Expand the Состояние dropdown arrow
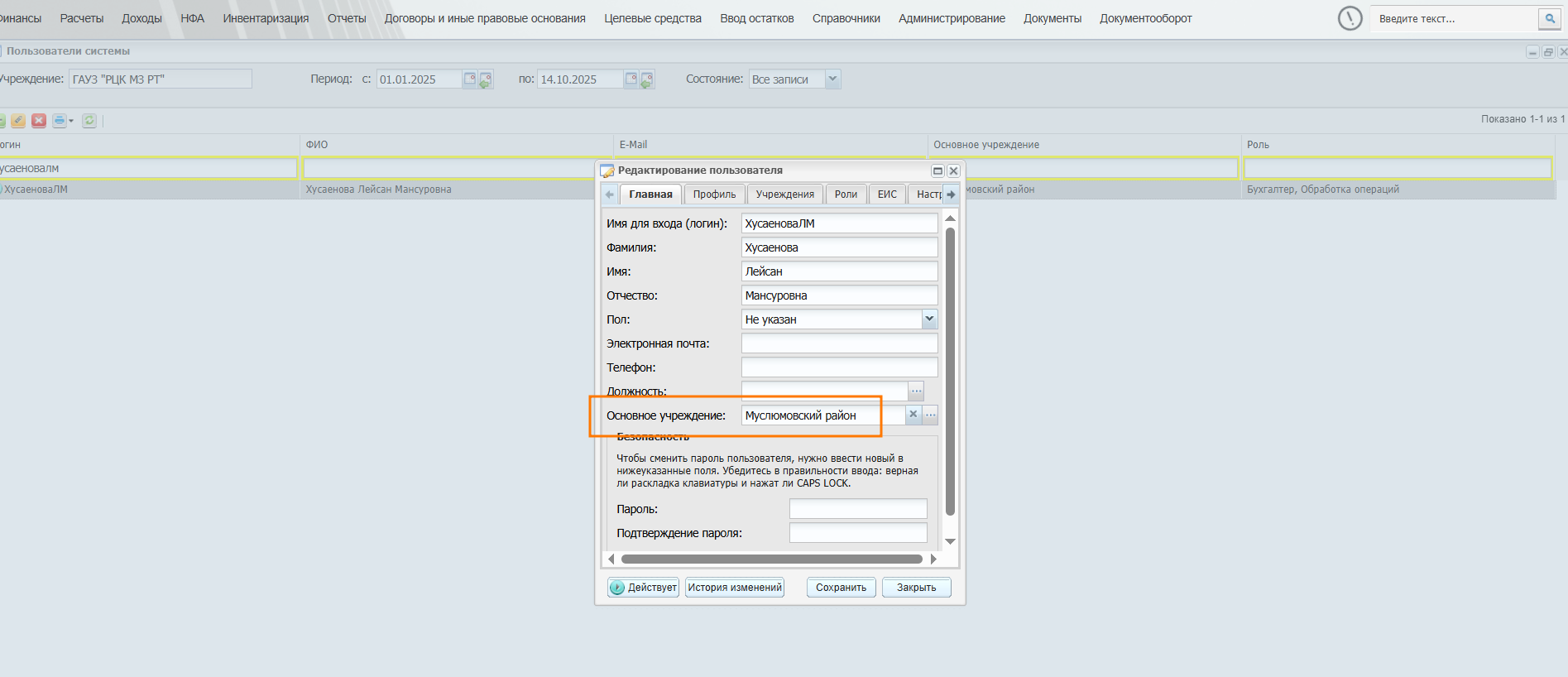 tap(832, 79)
